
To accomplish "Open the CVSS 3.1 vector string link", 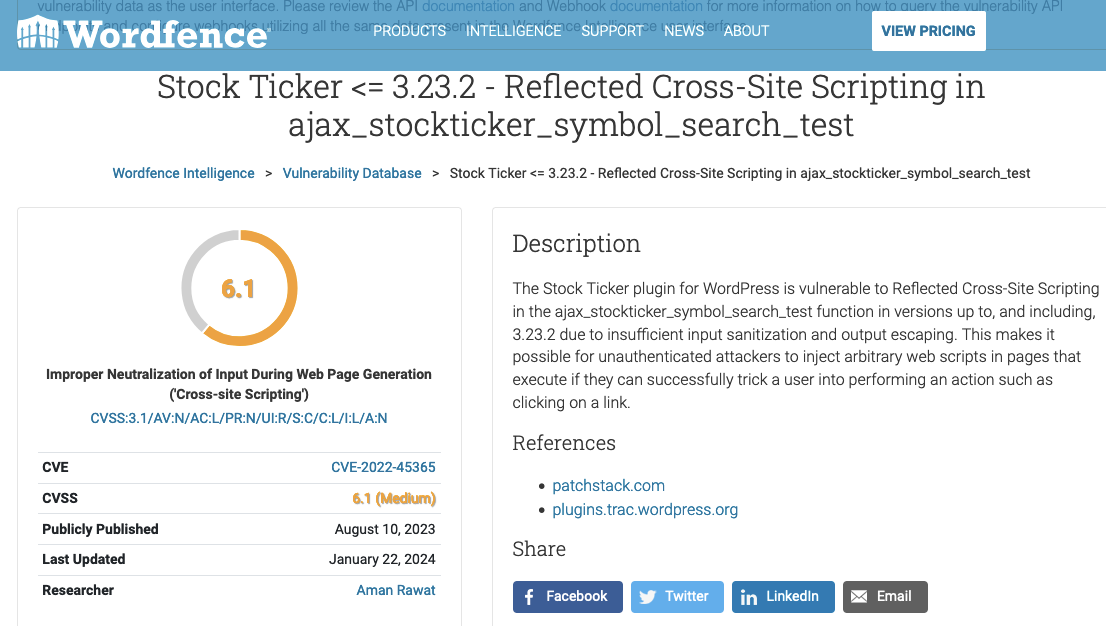I will [x=238, y=418].
